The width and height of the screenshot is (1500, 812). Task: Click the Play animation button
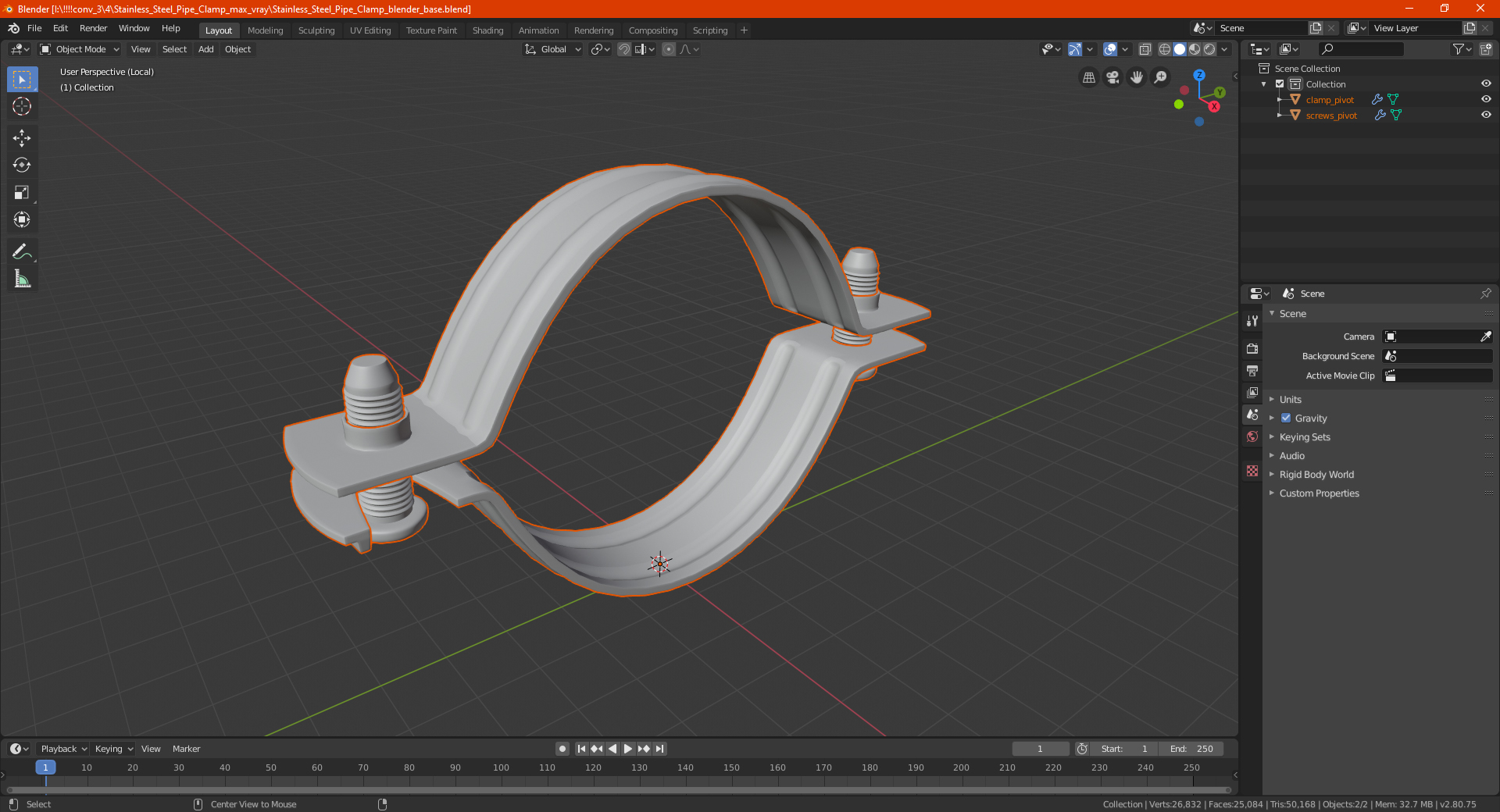point(627,749)
